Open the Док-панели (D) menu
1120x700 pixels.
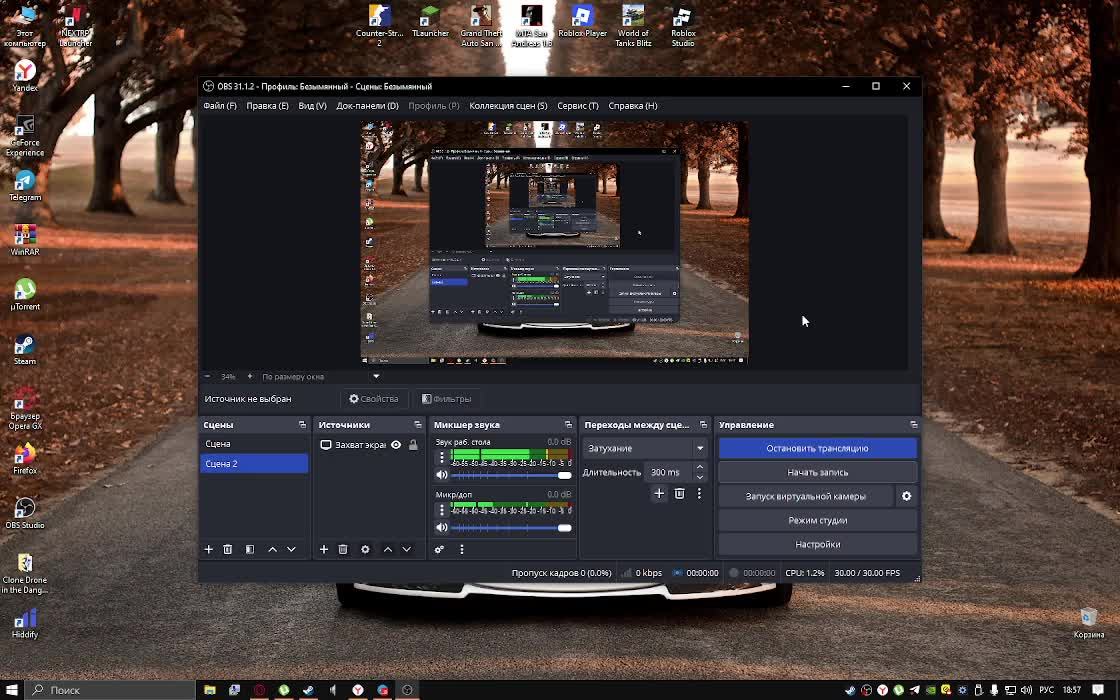tap(367, 106)
